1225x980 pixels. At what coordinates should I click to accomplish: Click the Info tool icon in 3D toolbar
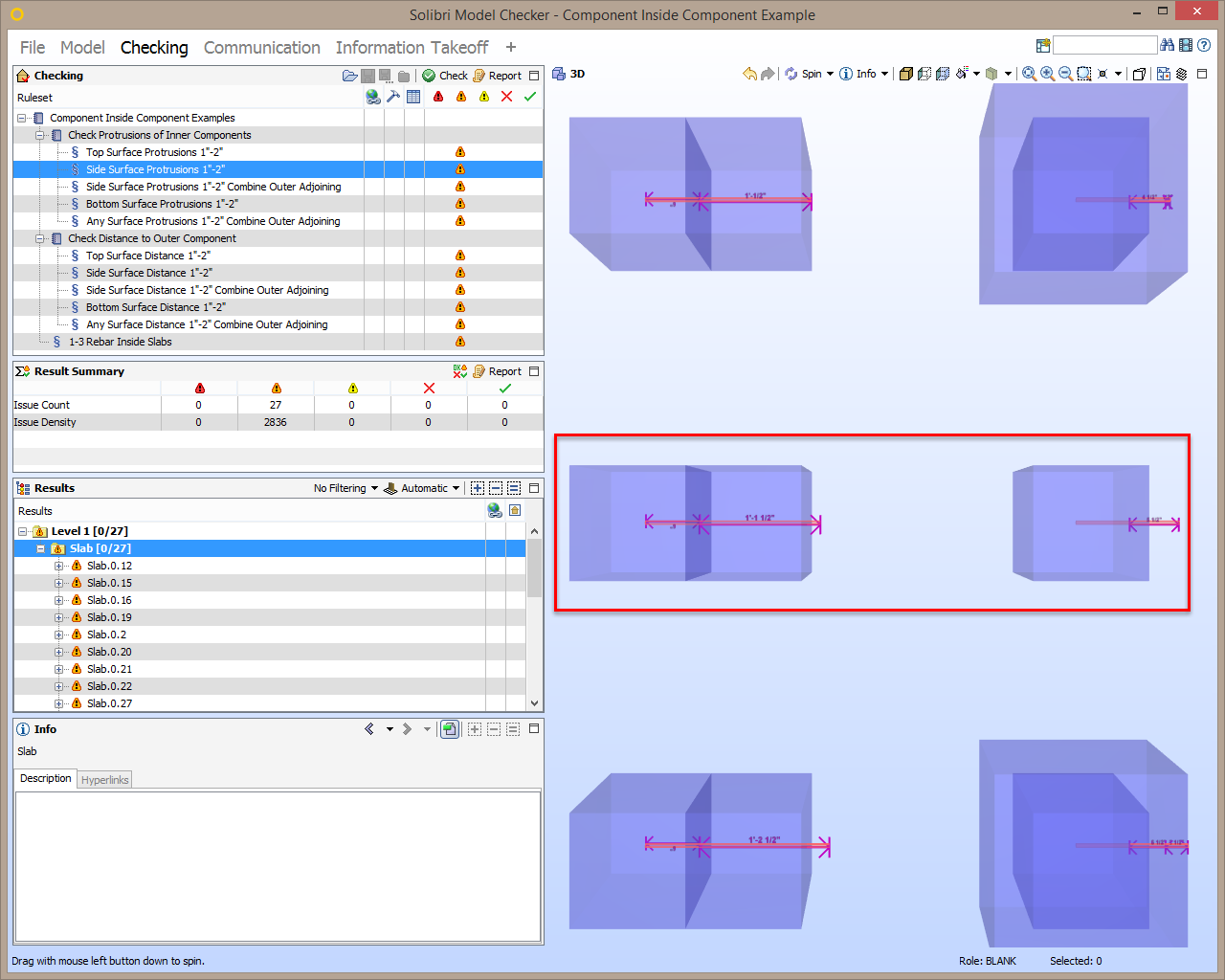pos(846,74)
